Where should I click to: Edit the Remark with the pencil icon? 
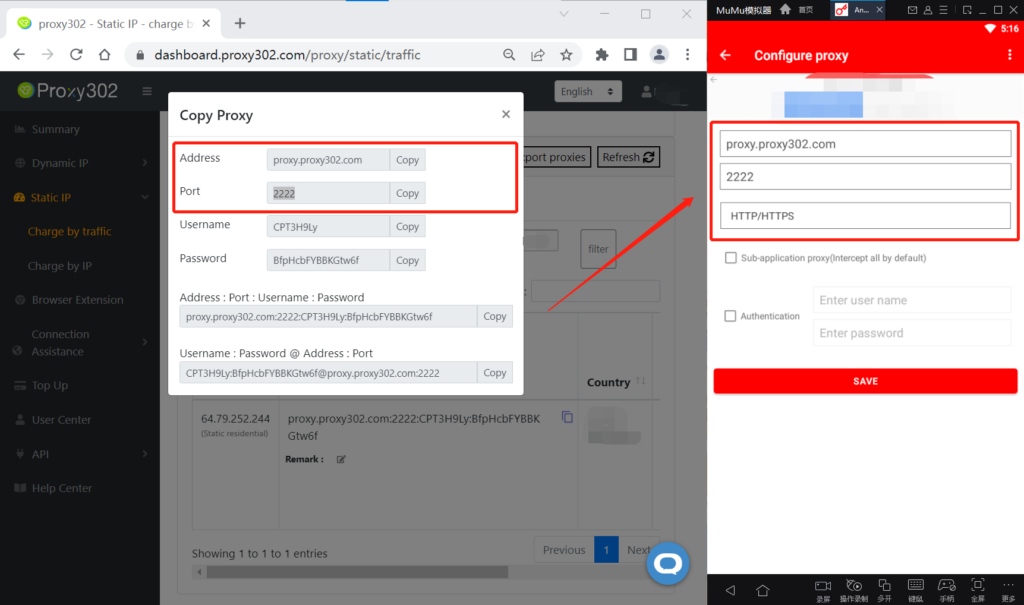tap(341, 459)
